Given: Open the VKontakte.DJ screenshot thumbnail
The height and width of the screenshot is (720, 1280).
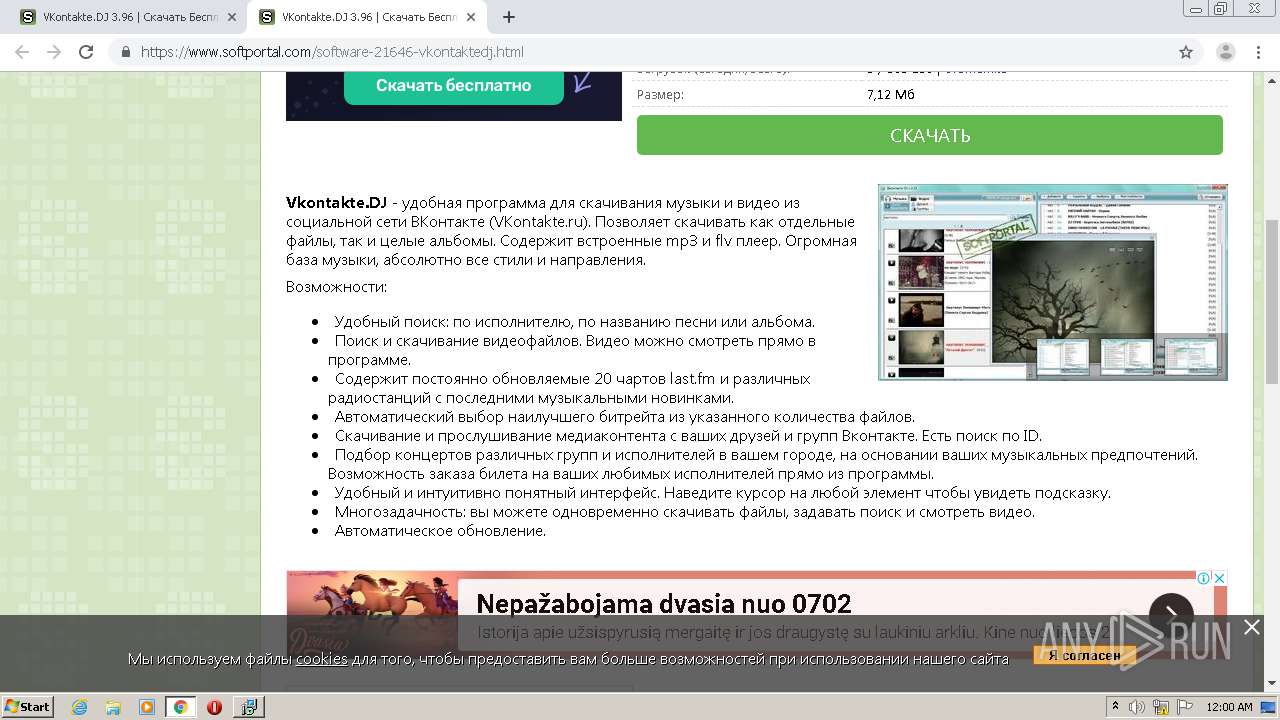Looking at the screenshot, I should click(1053, 282).
